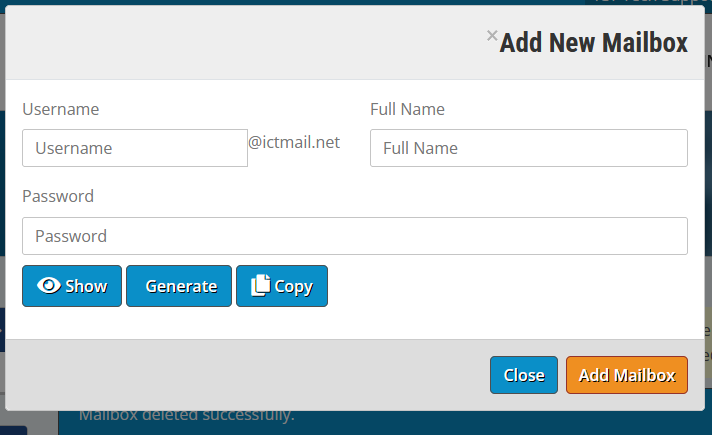Click the gray dialog header bar
The image size is (712, 435).
pos(245,43)
